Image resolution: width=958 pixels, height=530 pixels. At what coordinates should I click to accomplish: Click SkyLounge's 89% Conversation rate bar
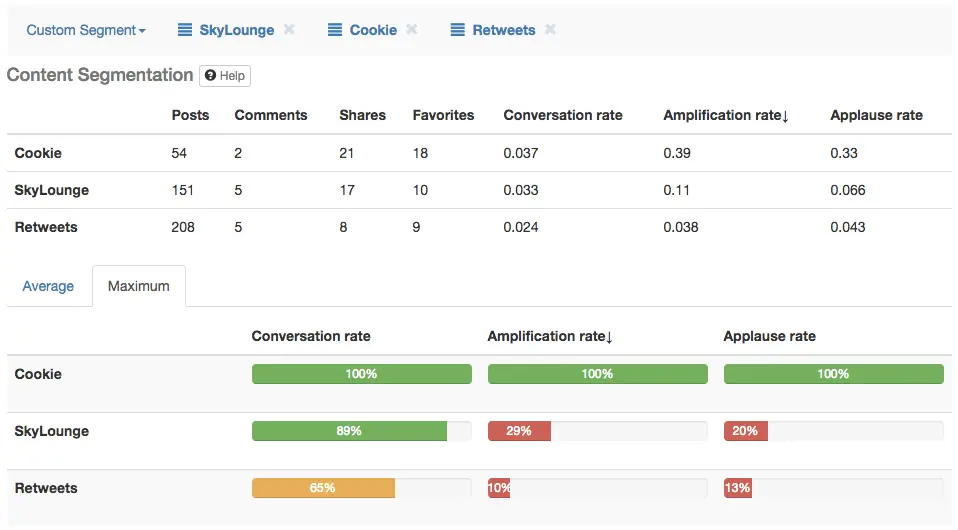(349, 431)
